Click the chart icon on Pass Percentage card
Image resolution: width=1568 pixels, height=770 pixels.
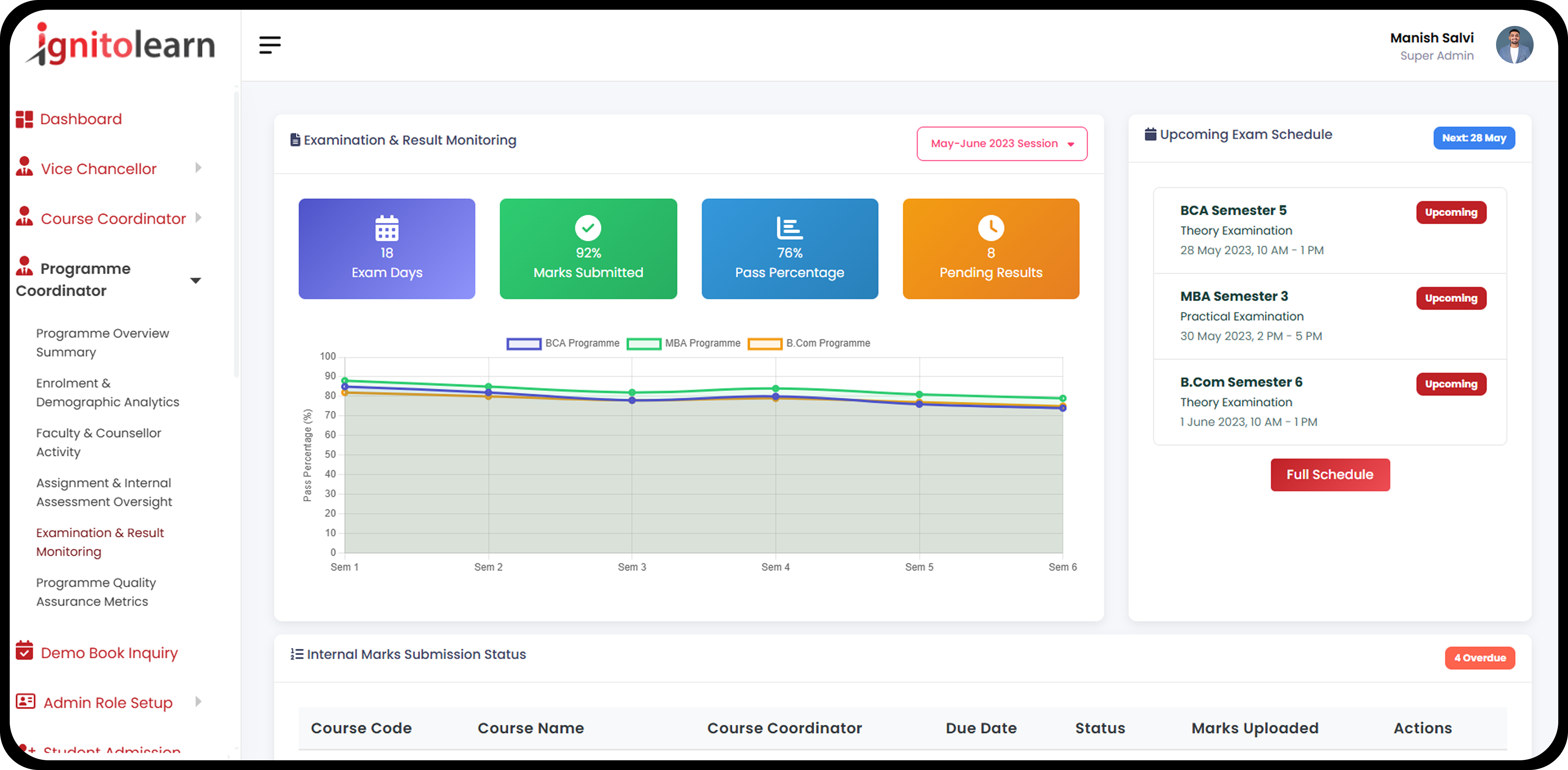(x=789, y=227)
